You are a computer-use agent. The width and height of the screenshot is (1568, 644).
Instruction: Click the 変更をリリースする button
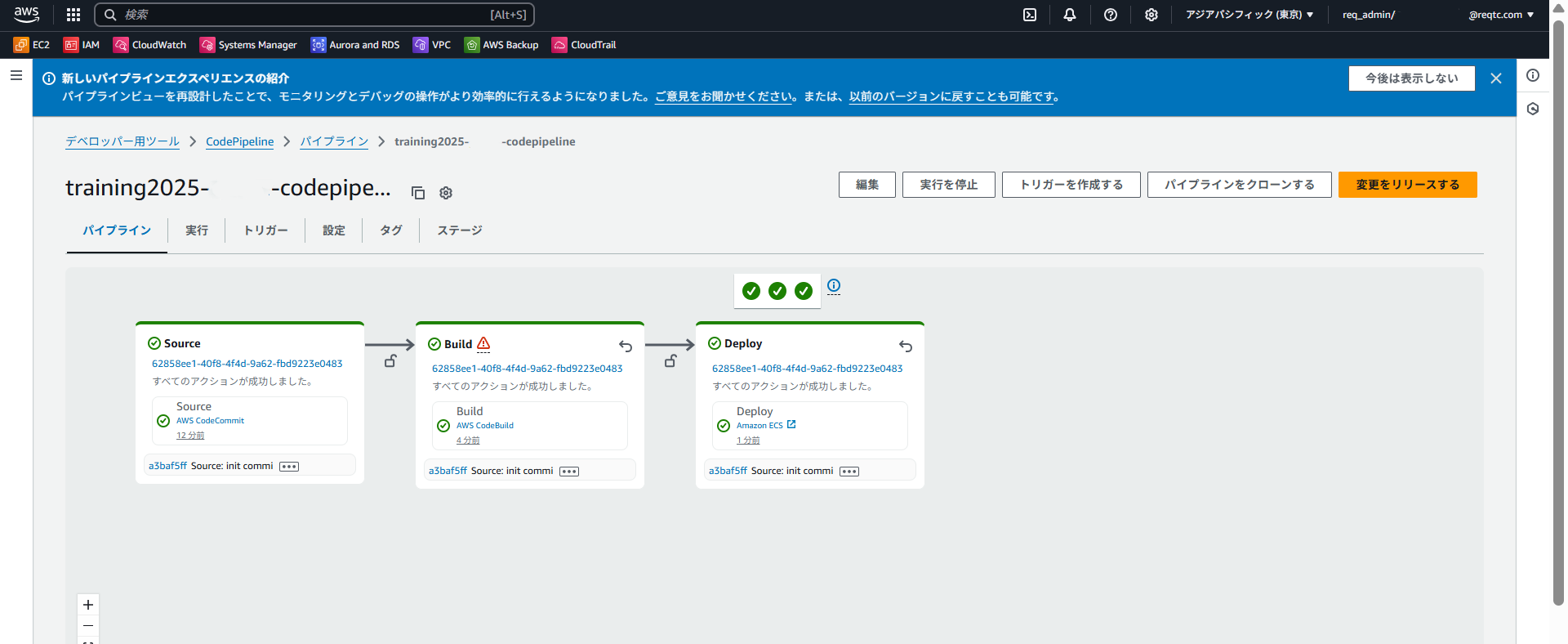(1408, 185)
